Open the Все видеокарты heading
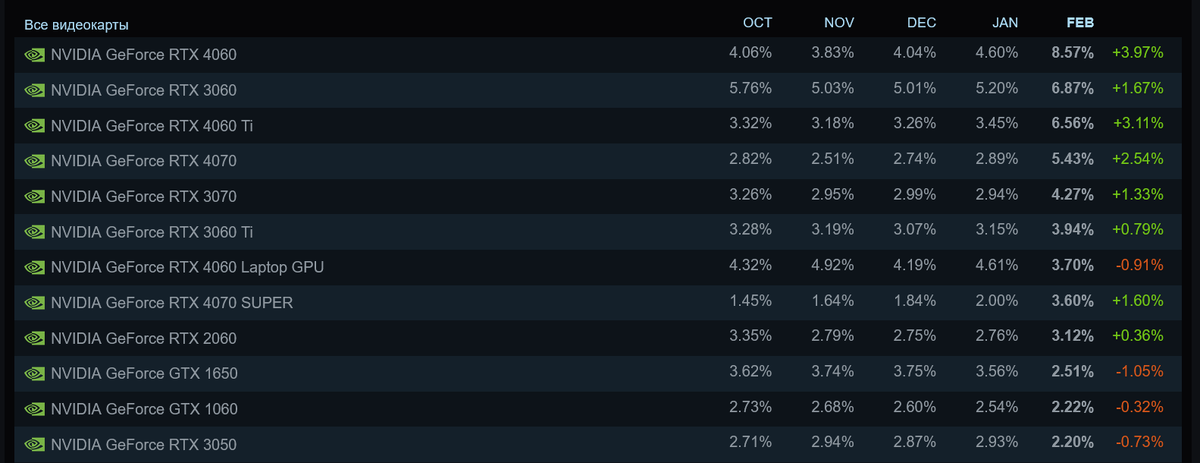Screen dimensions: 1200x463 click(76, 24)
